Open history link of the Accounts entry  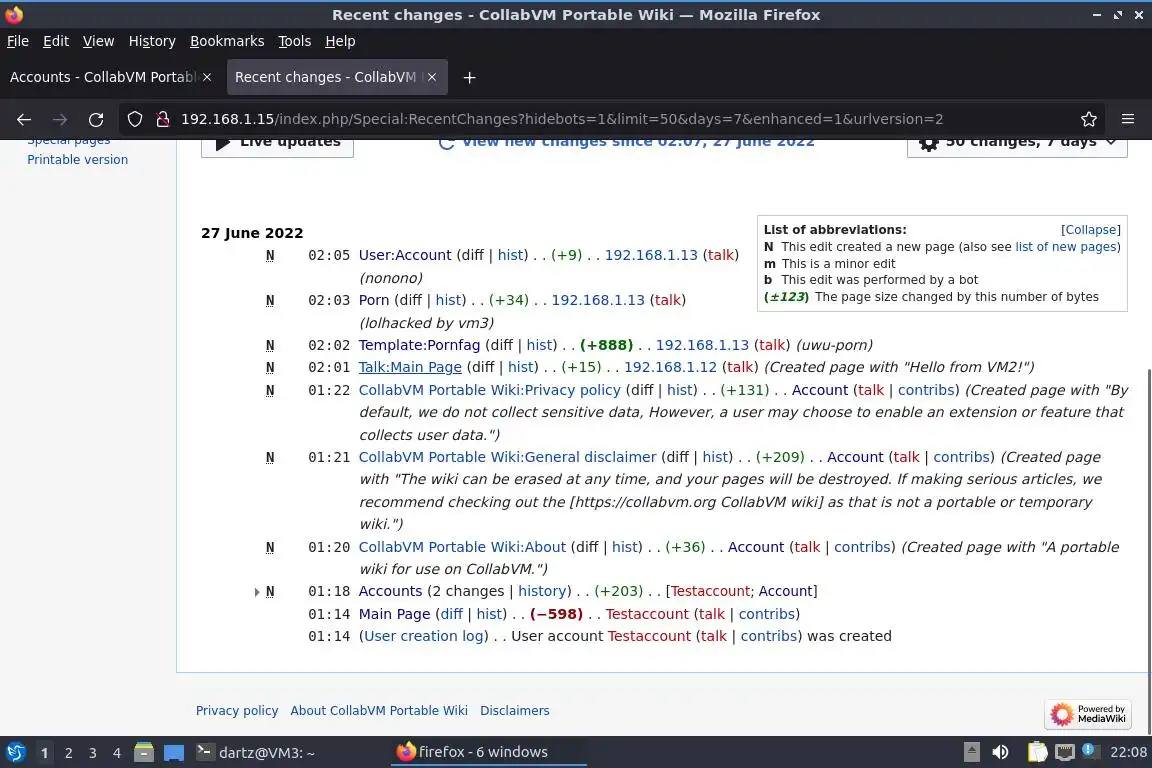(x=542, y=592)
